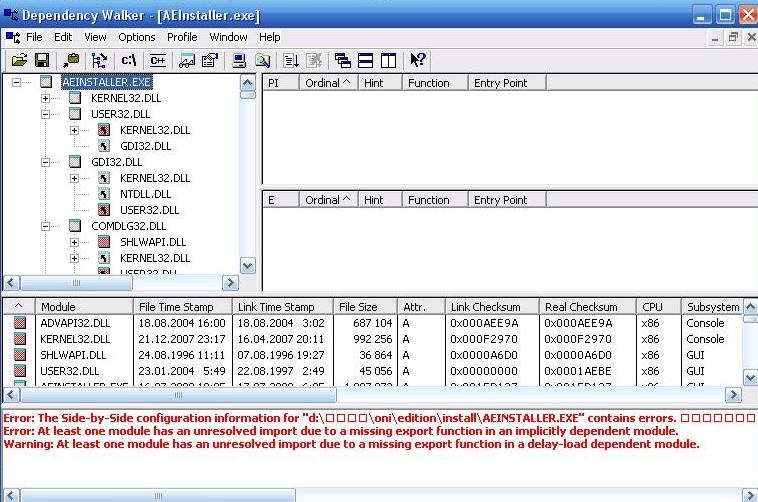Screen dimensions: 758x502
Task: Click the Tile Vertically toolbar icon
Action: (388, 60)
